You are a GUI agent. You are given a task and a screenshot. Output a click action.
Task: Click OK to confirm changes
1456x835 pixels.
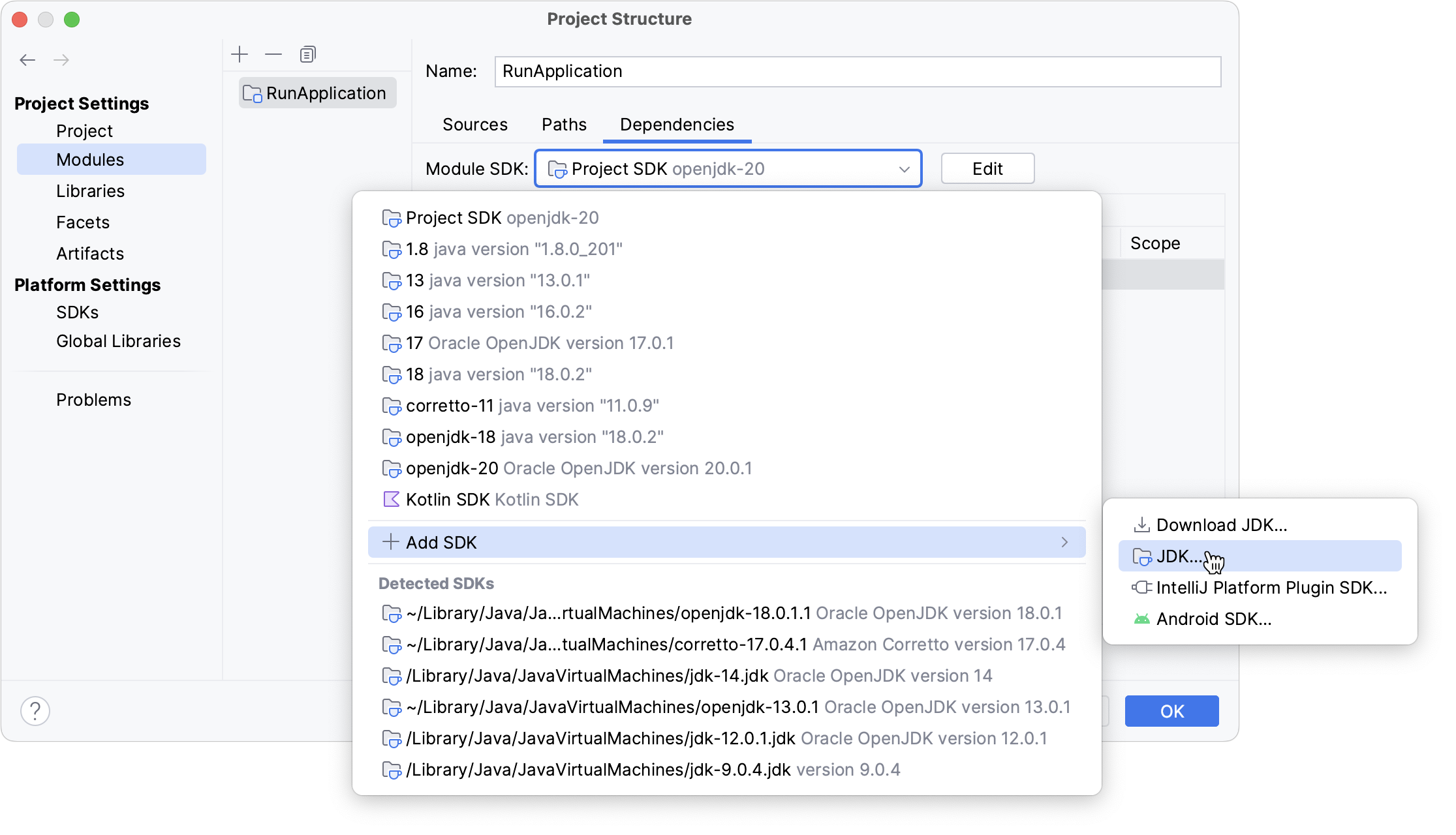[1172, 711]
